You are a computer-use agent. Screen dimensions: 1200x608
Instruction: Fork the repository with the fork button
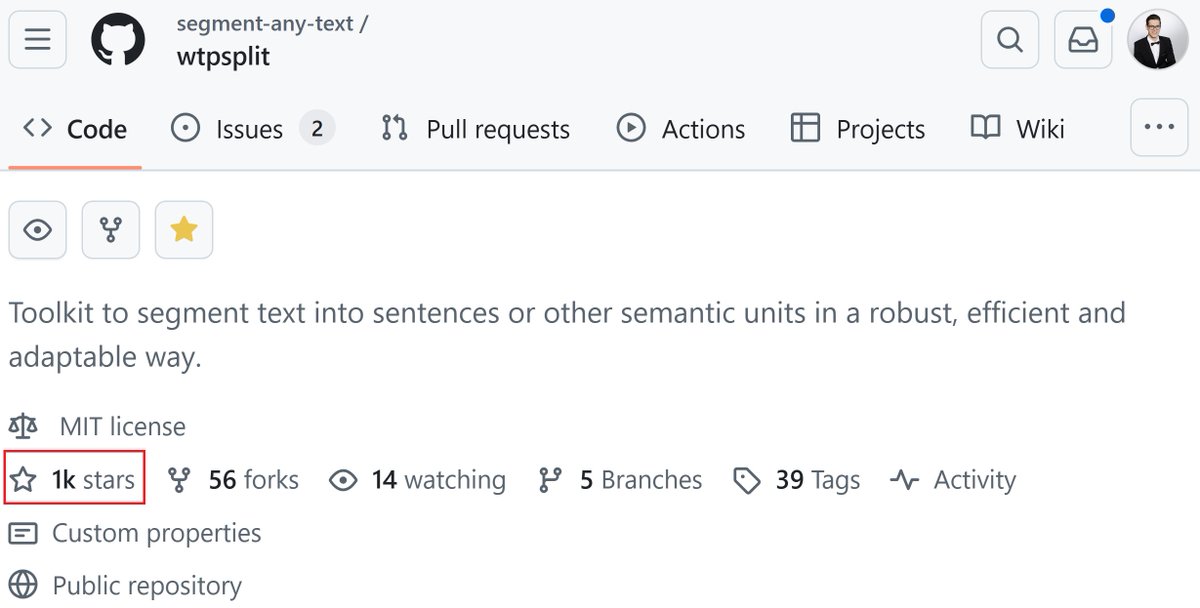coord(111,230)
